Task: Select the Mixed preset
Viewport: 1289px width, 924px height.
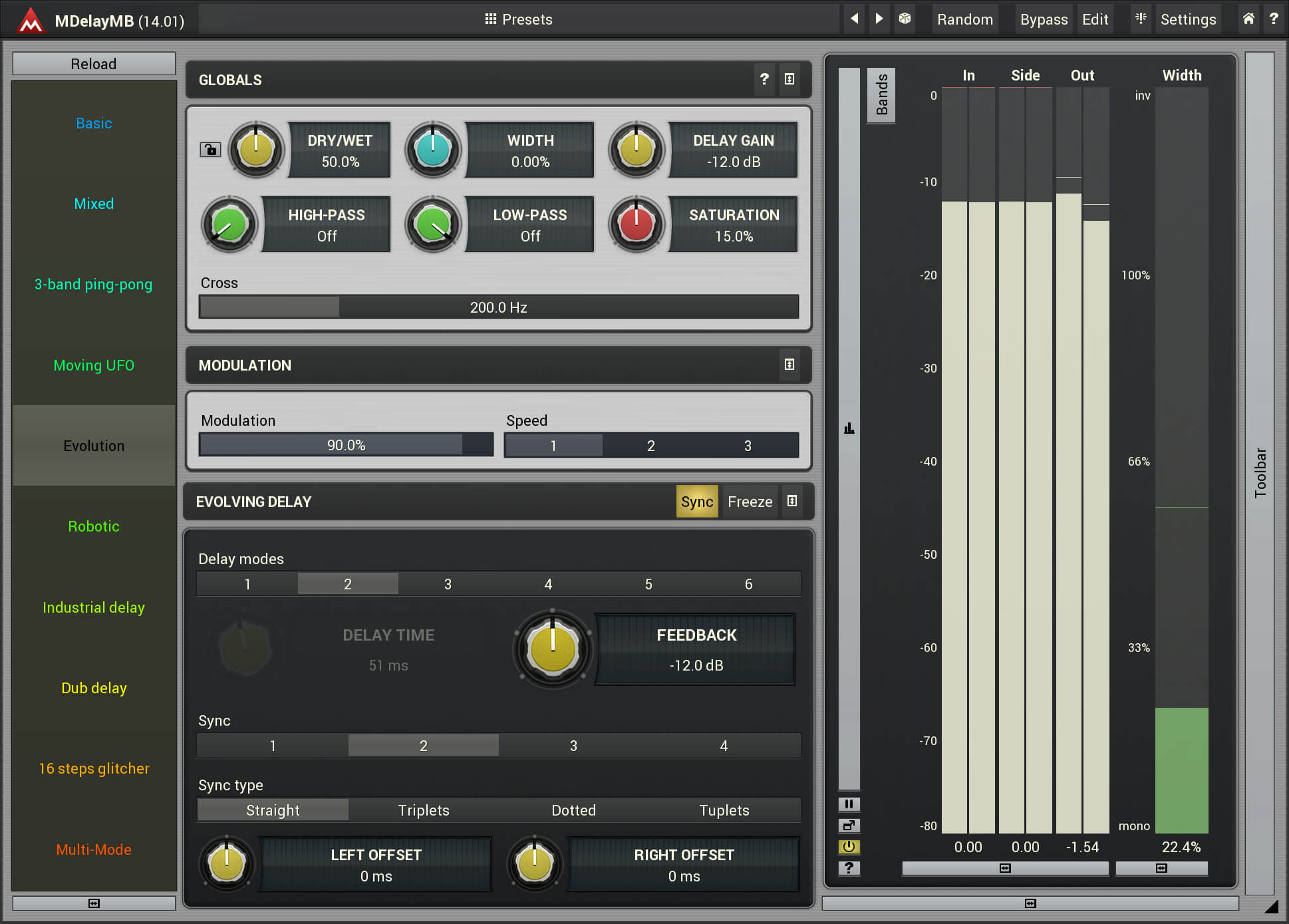Action: pos(94,204)
